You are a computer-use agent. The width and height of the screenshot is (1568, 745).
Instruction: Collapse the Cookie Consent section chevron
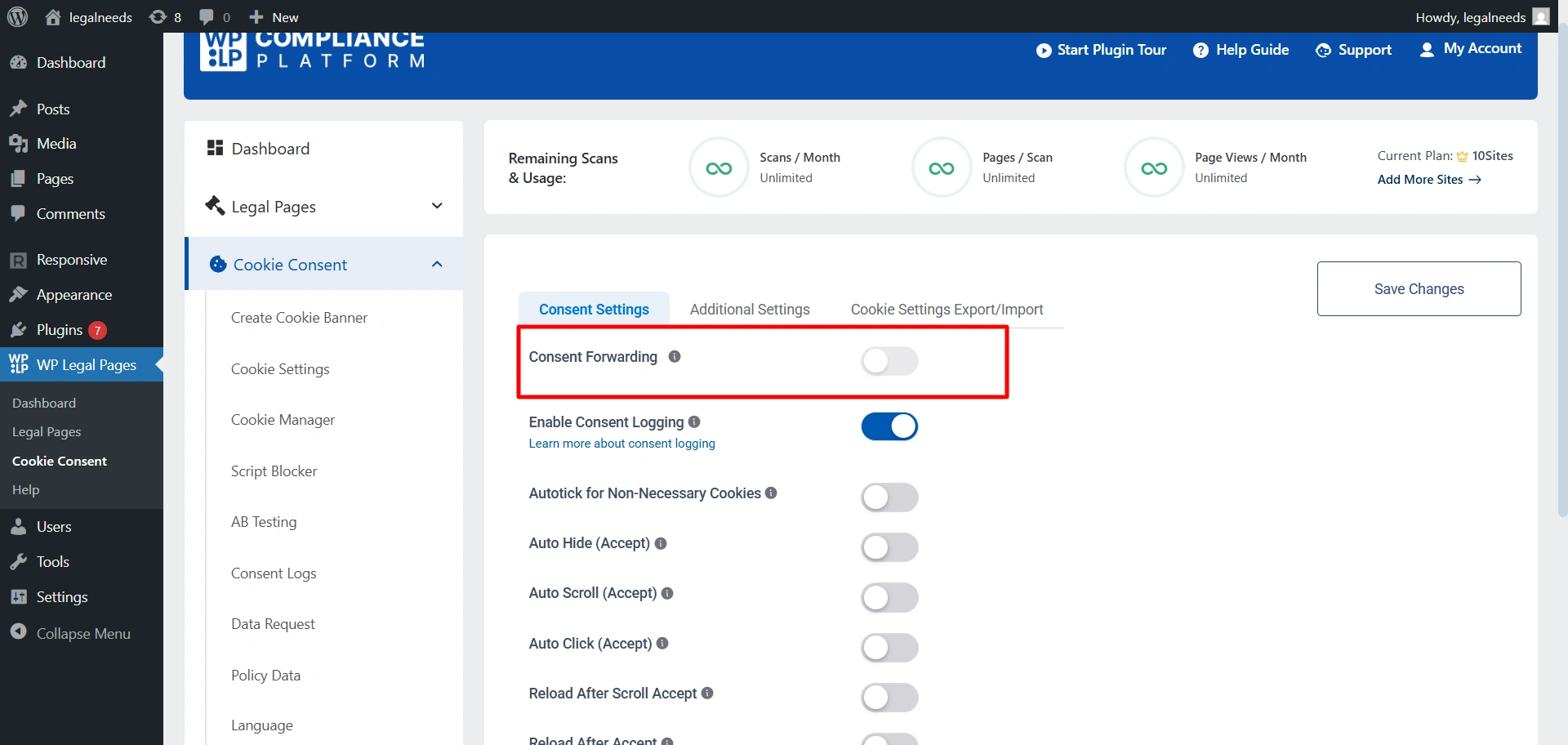click(437, 264)
